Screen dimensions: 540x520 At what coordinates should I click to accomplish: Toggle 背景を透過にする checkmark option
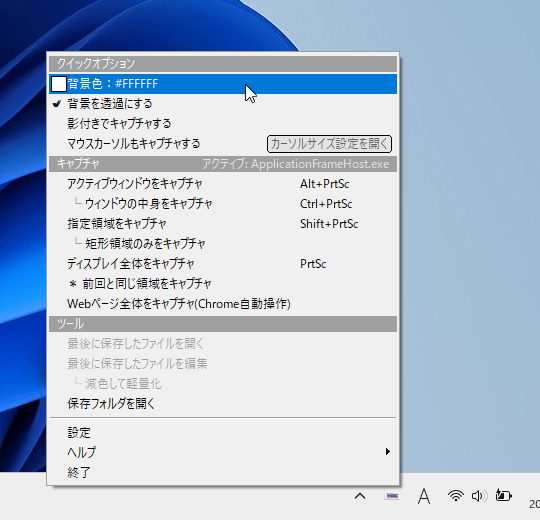click(x=223, y=104)
